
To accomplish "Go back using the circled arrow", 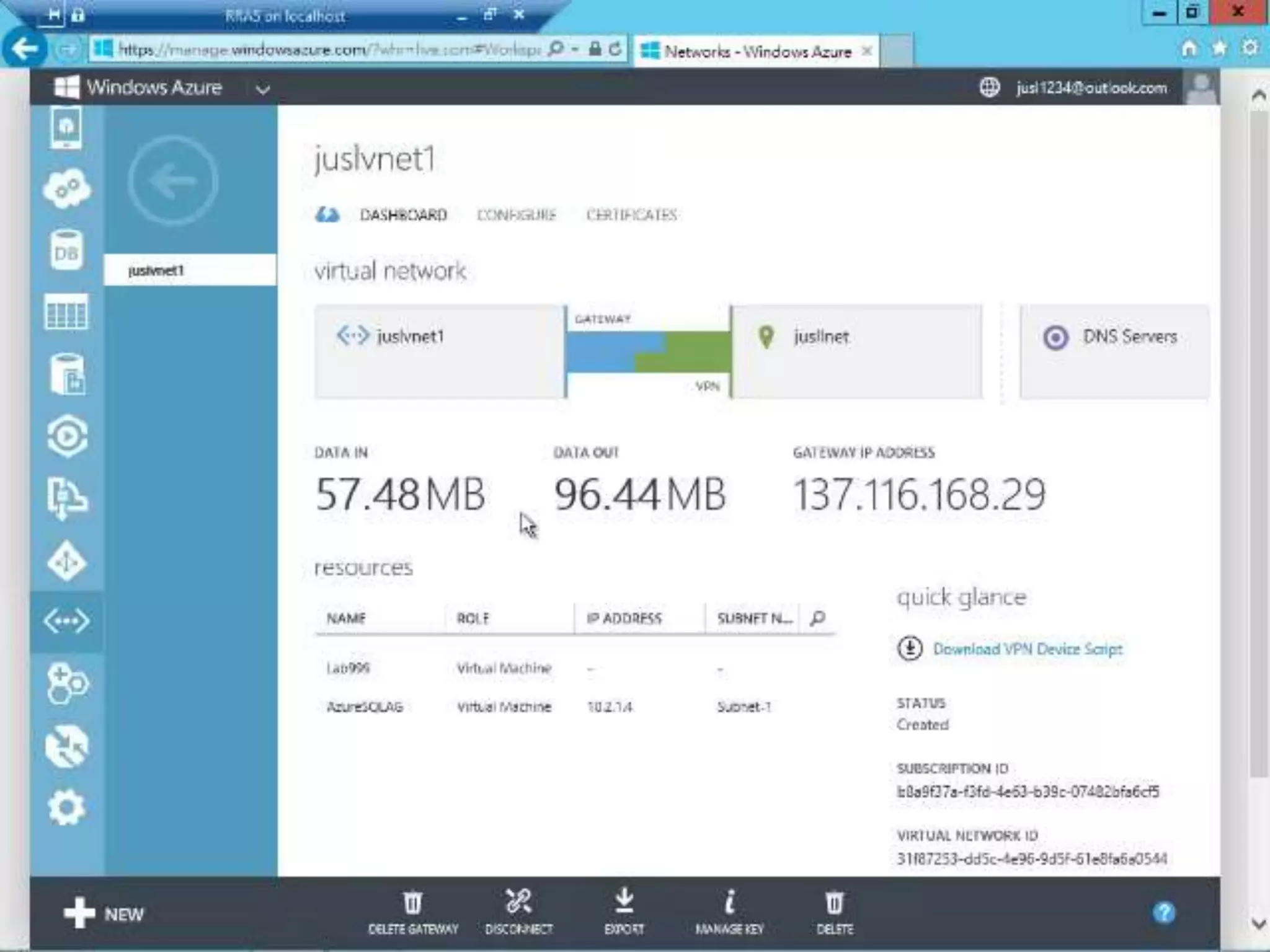I will [x=173, y=181].
